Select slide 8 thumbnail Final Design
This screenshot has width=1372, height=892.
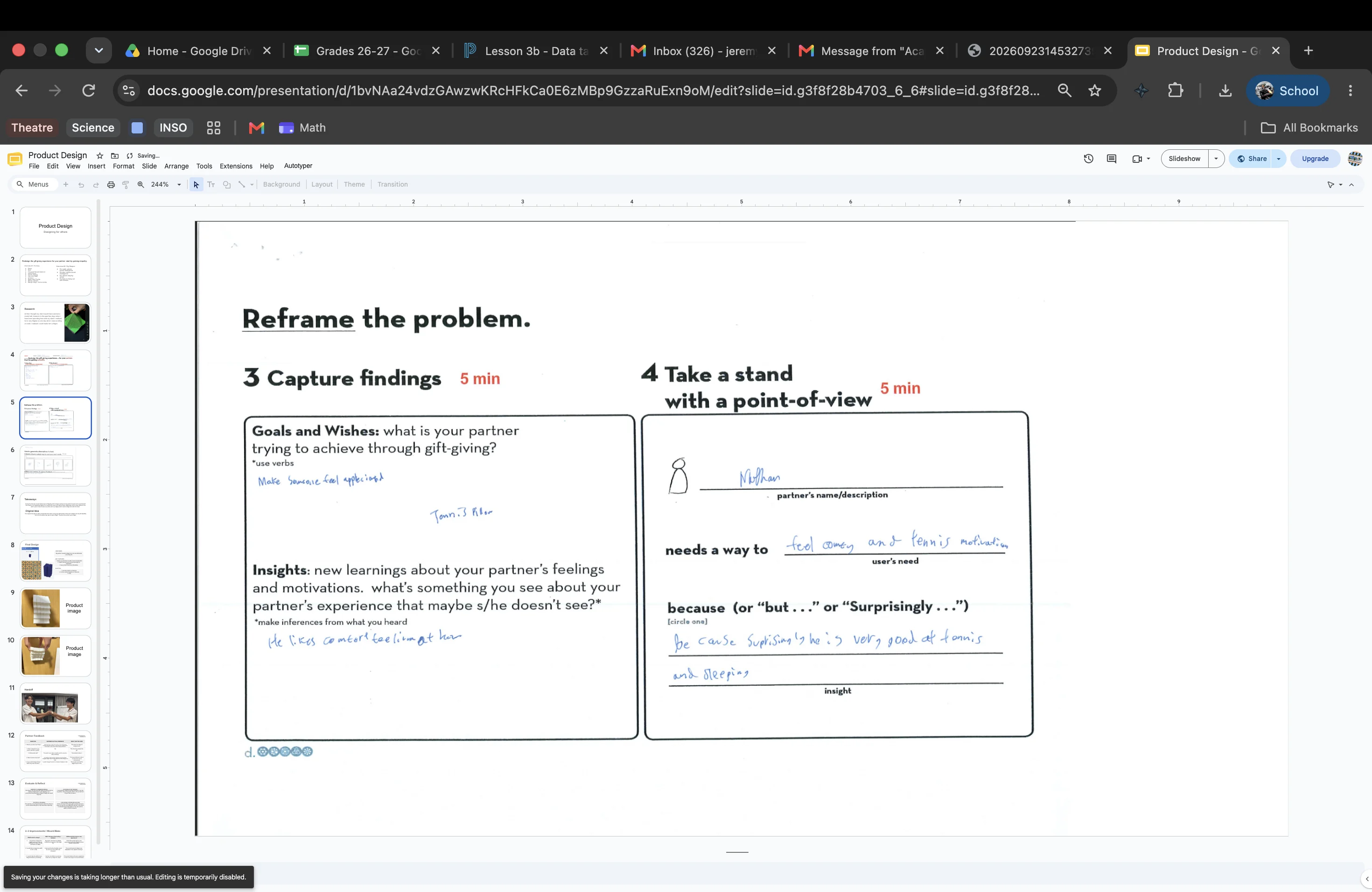click(56, 561)
